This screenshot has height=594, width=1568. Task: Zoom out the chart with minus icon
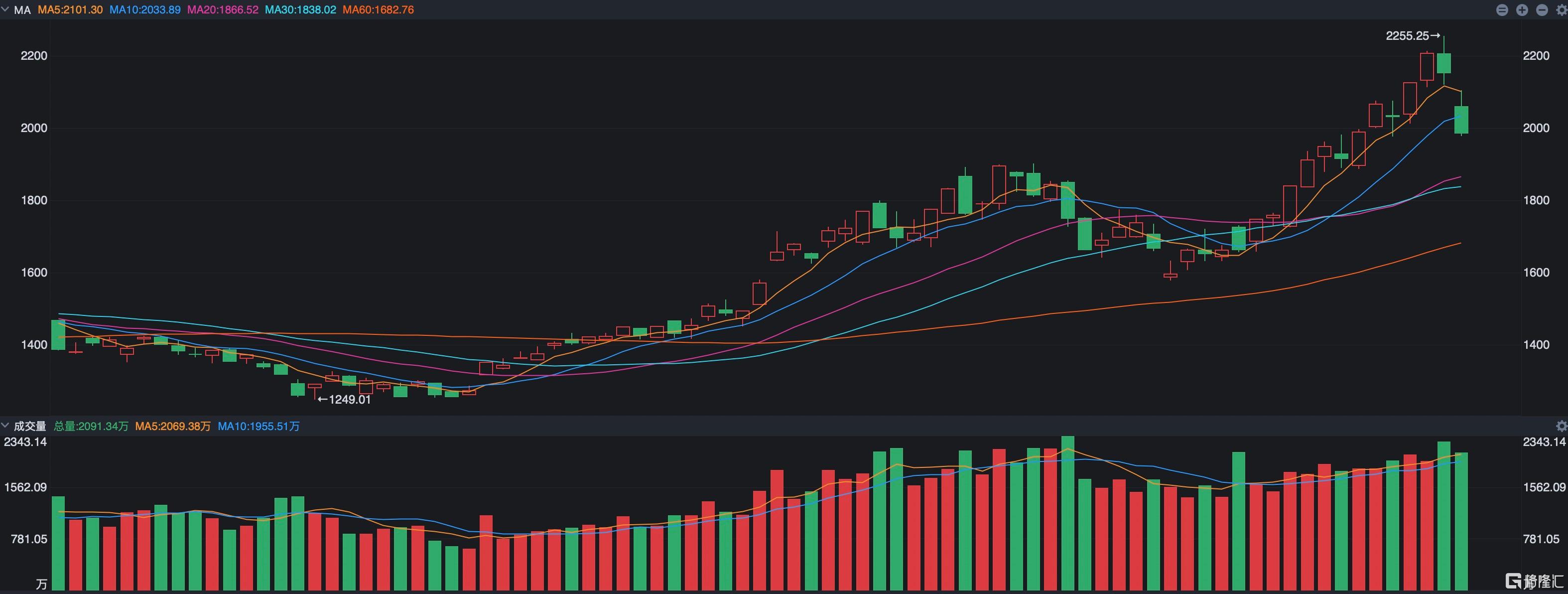(x=1542, y=10)
